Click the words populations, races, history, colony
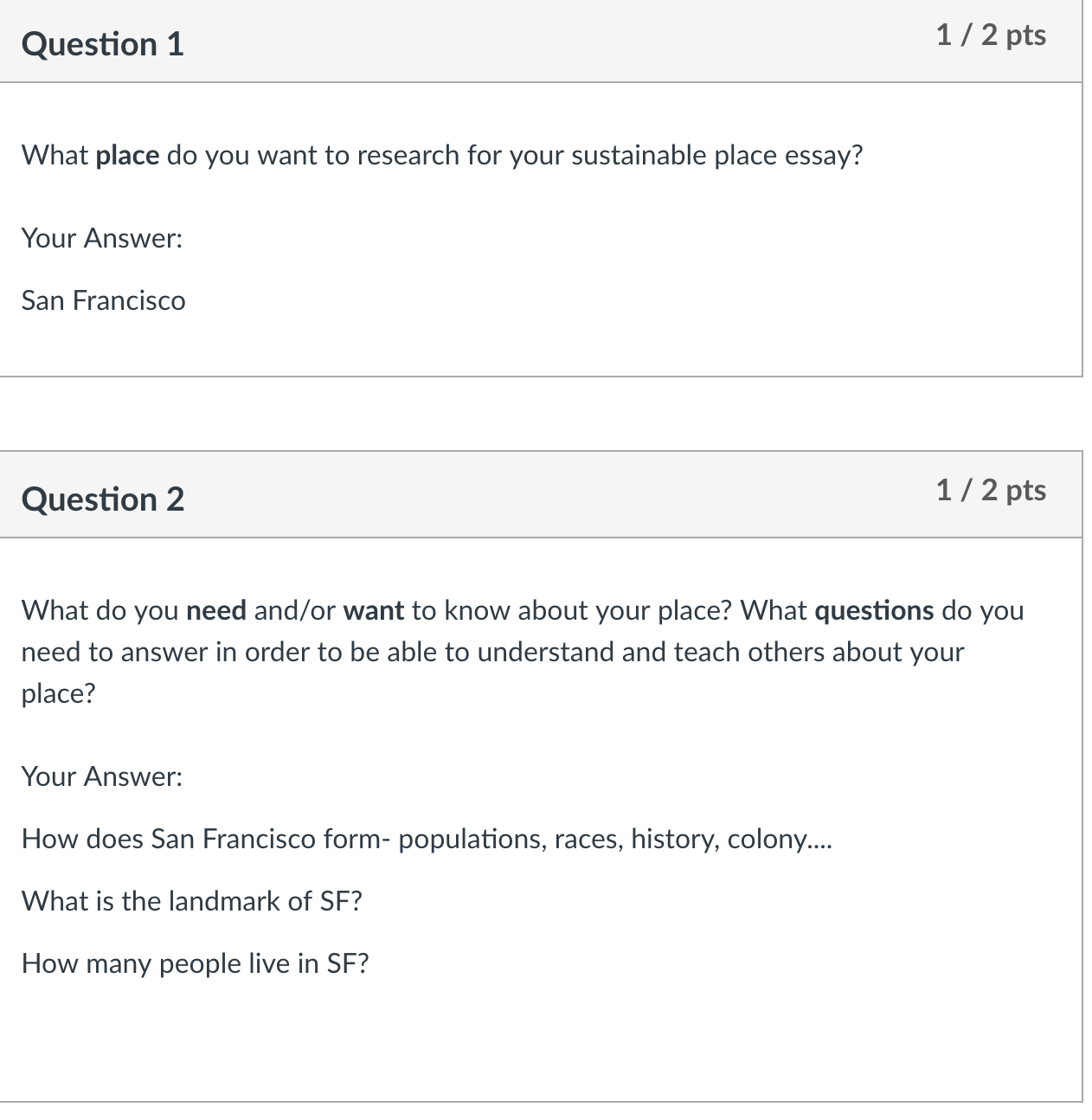1092x1120 pixels. 615,840
